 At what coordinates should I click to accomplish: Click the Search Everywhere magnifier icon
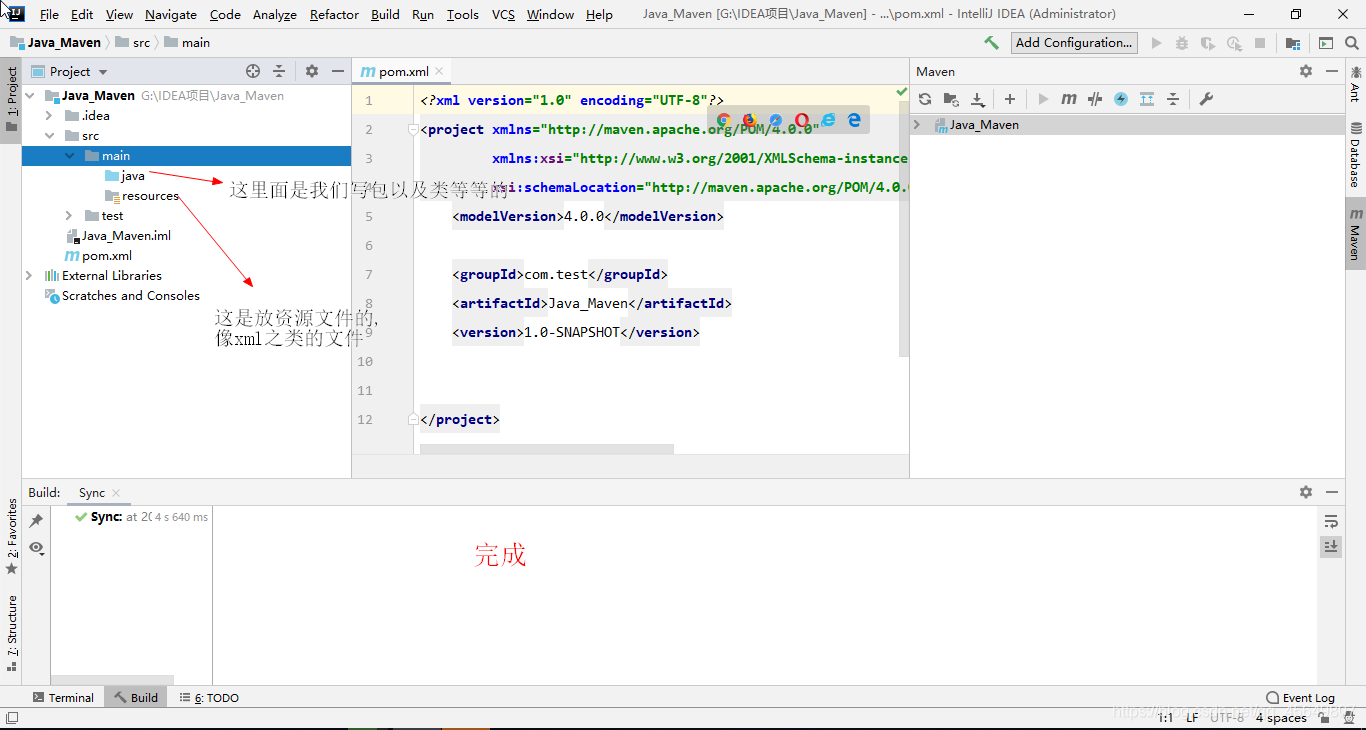pyautogui.click(x=1353, y=43)
